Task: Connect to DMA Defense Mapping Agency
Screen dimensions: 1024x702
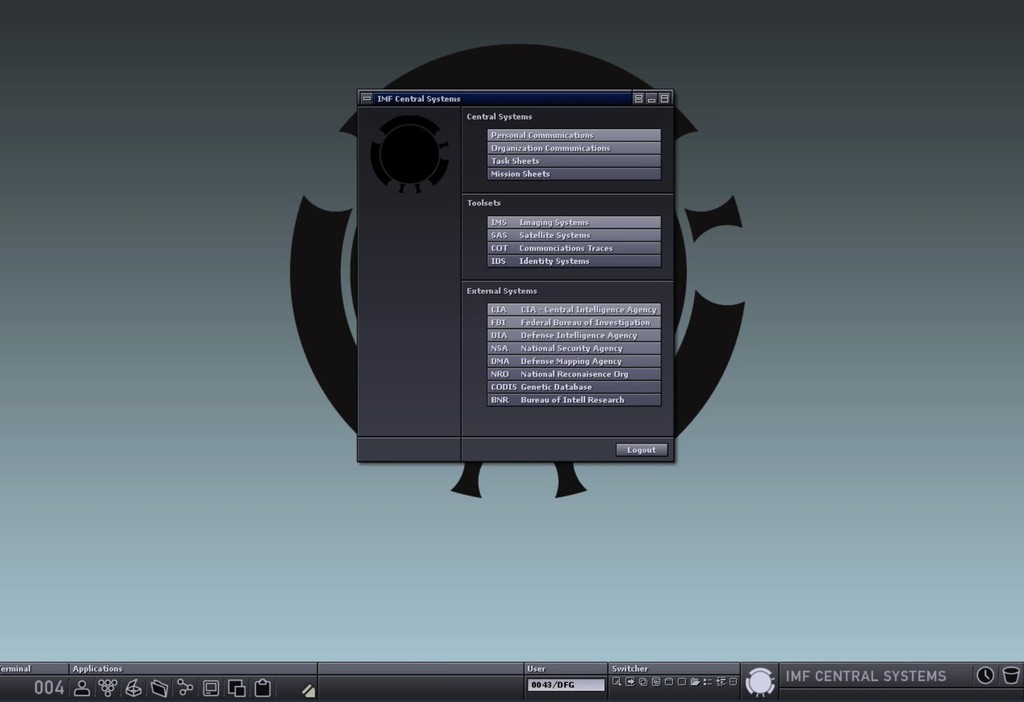Action: (x=574, y=361)
